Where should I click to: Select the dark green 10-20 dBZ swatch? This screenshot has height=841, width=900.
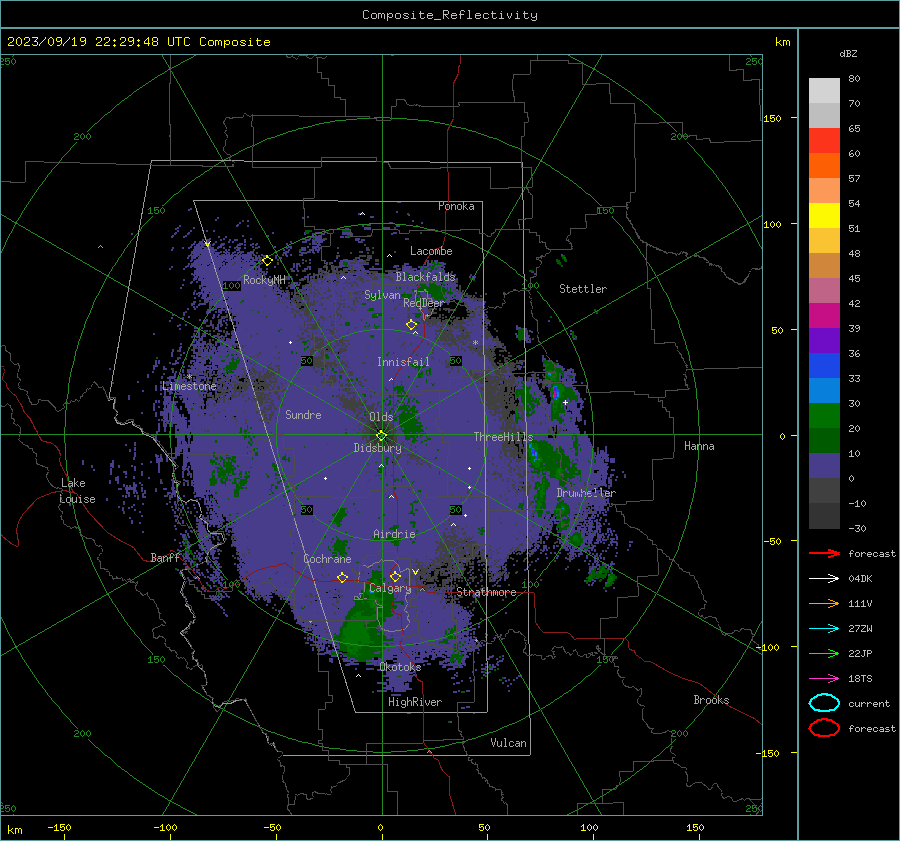tap(824, 440)
